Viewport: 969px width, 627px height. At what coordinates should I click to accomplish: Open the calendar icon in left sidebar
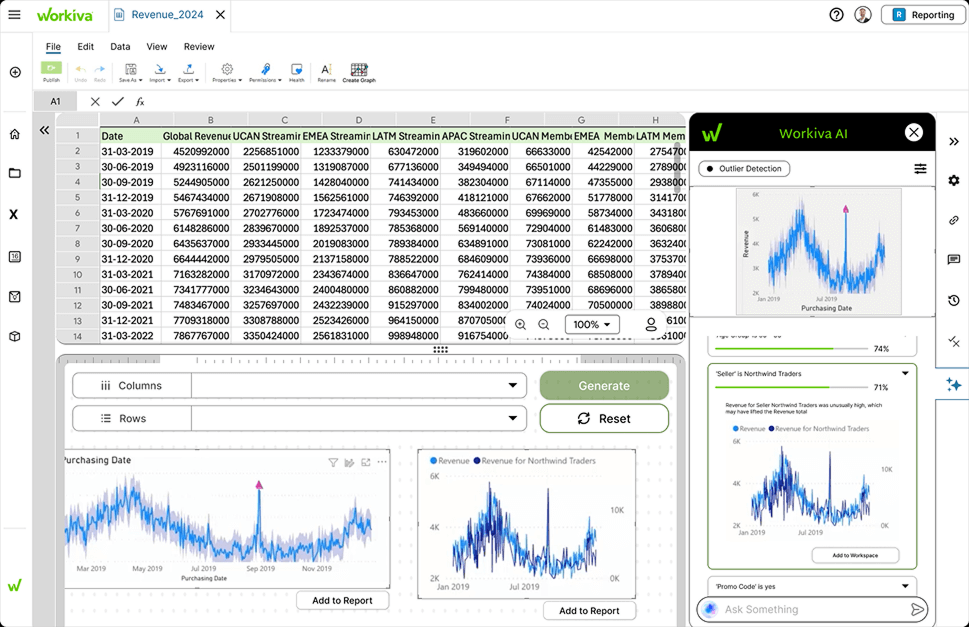15,256
